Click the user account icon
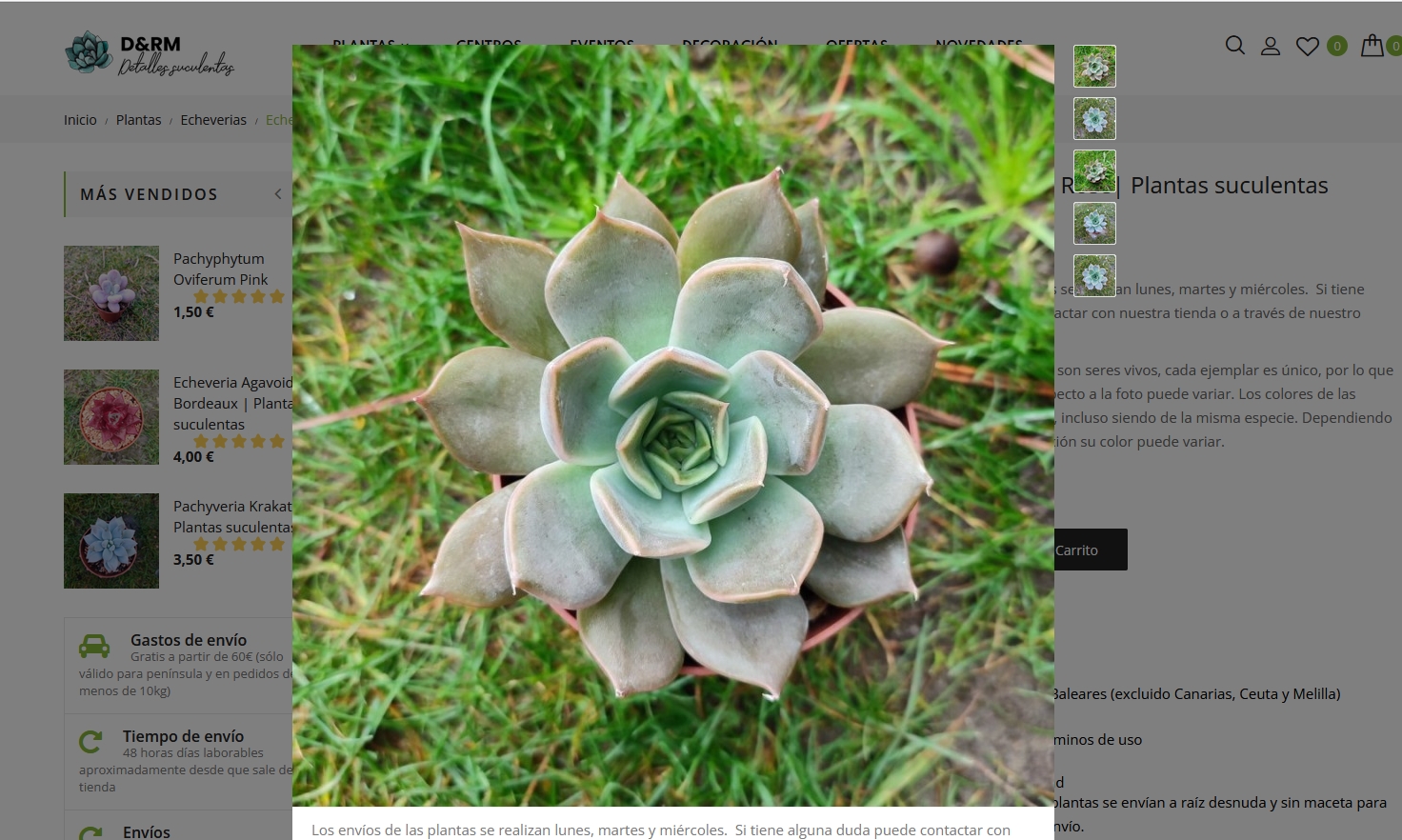This screenshot has height=840, width=1402. (1271, 46)
